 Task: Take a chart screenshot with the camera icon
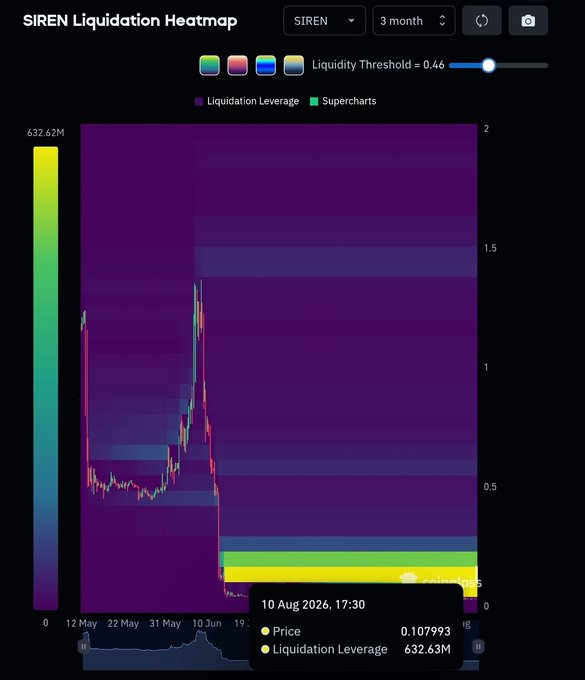[528, 20]
